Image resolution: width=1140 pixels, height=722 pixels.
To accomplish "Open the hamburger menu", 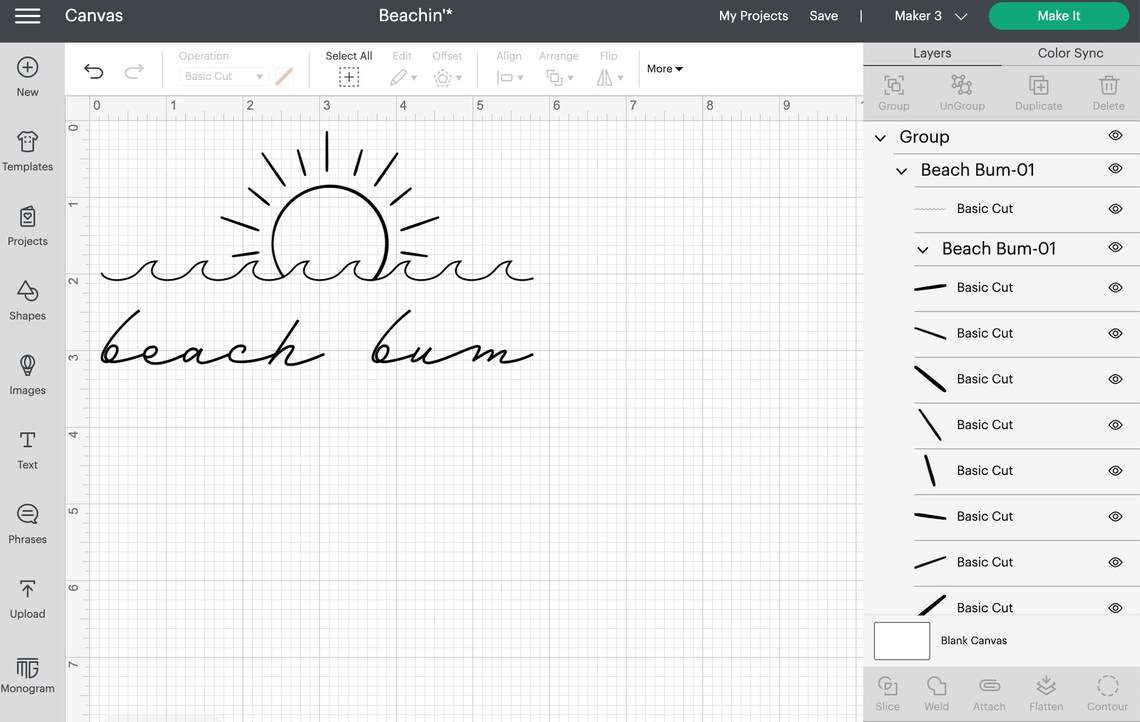I will (x=27, y=15).
